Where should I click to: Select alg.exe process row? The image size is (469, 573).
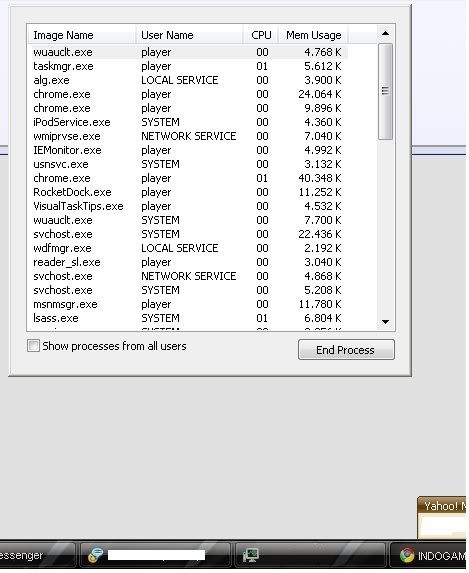[x=188, y=80]
